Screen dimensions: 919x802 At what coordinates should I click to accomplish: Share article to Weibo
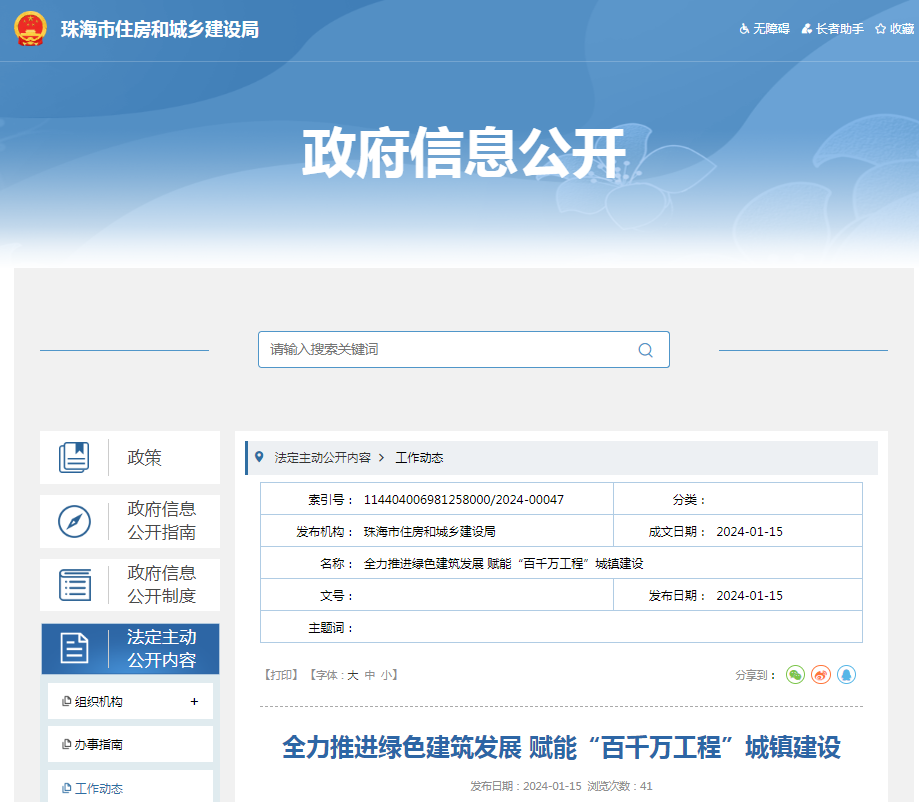coord(821,675)
